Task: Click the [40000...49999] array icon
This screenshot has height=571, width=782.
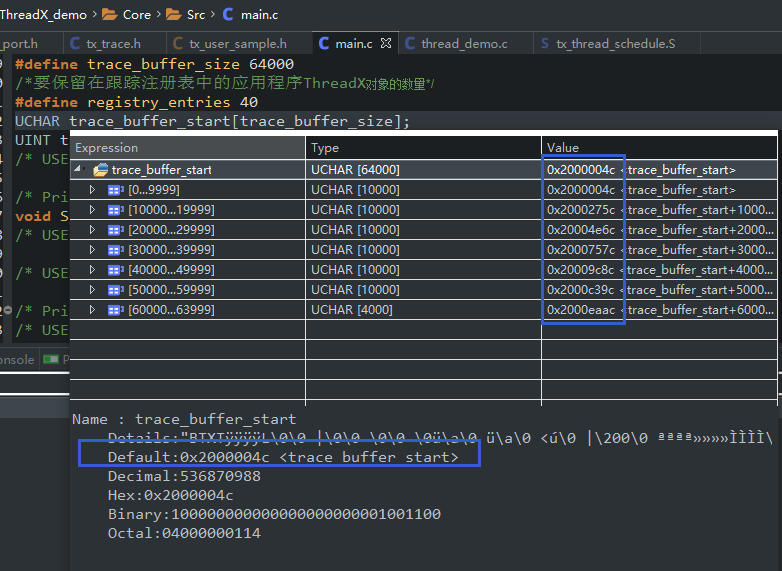Action: pos(116,270)
